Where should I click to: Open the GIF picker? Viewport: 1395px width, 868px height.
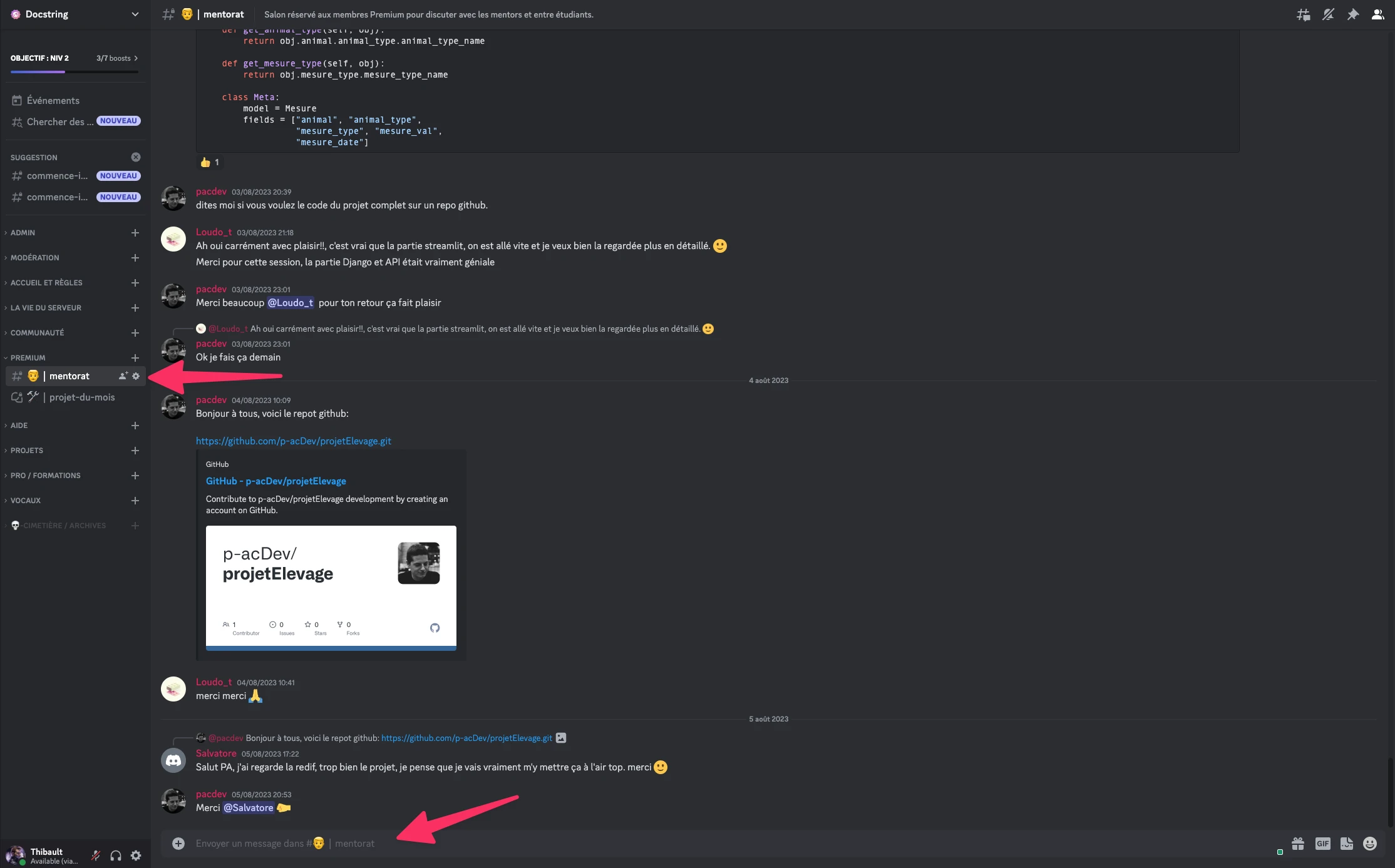tap(1322, 844)
